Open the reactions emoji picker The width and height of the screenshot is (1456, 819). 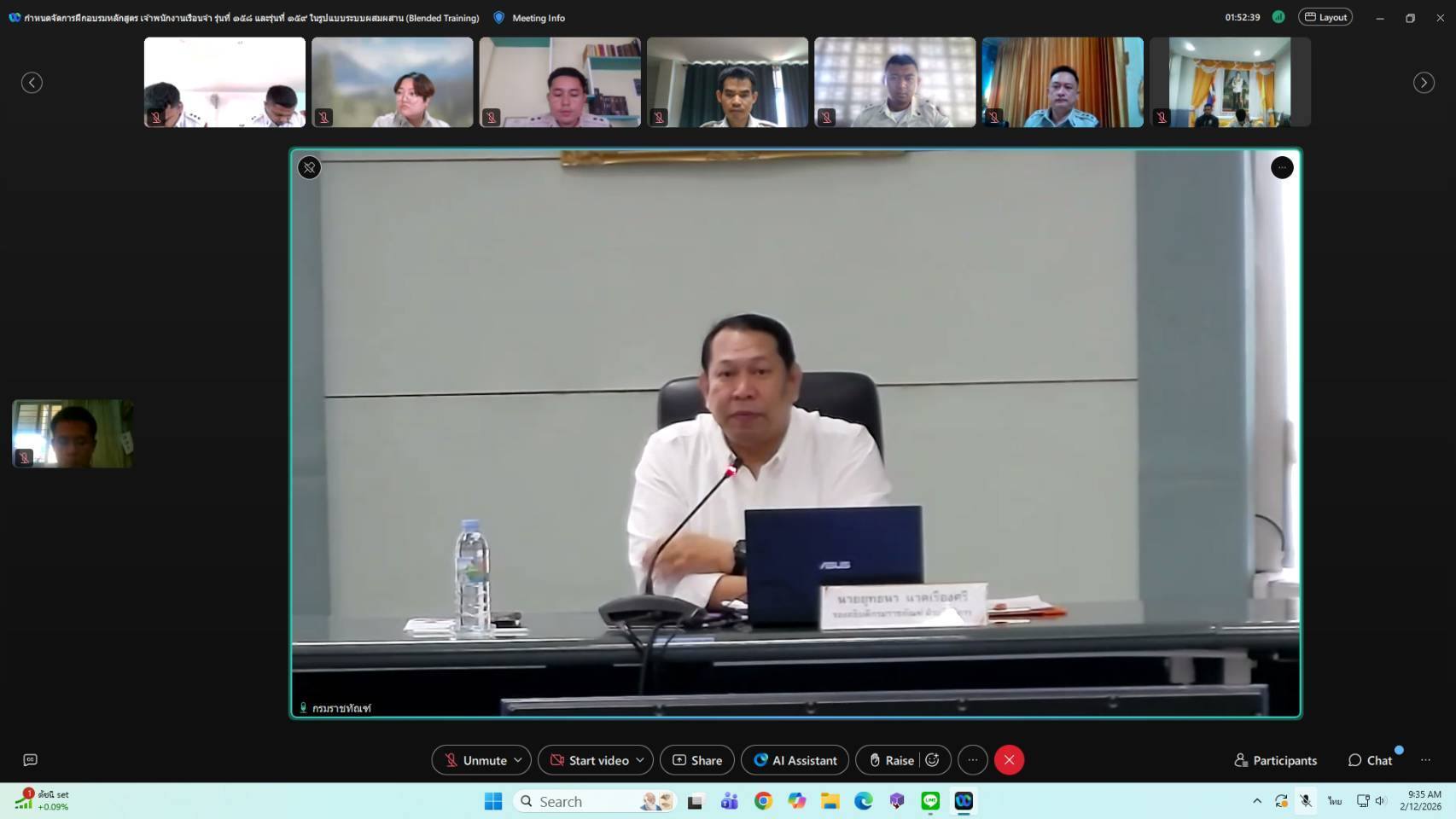(933, 760)
